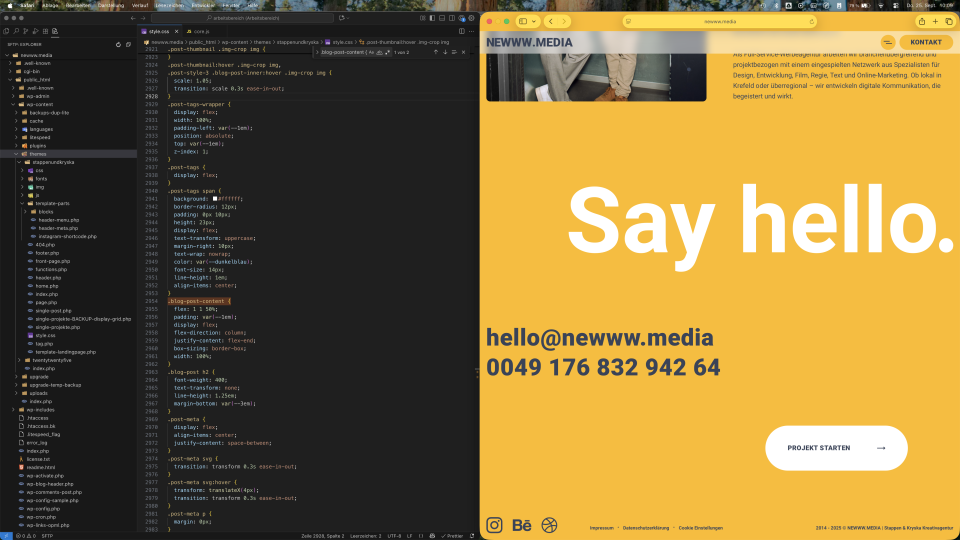Jump to previous find match
This screenshot has width=960, height=540.
tap(436, 53)
